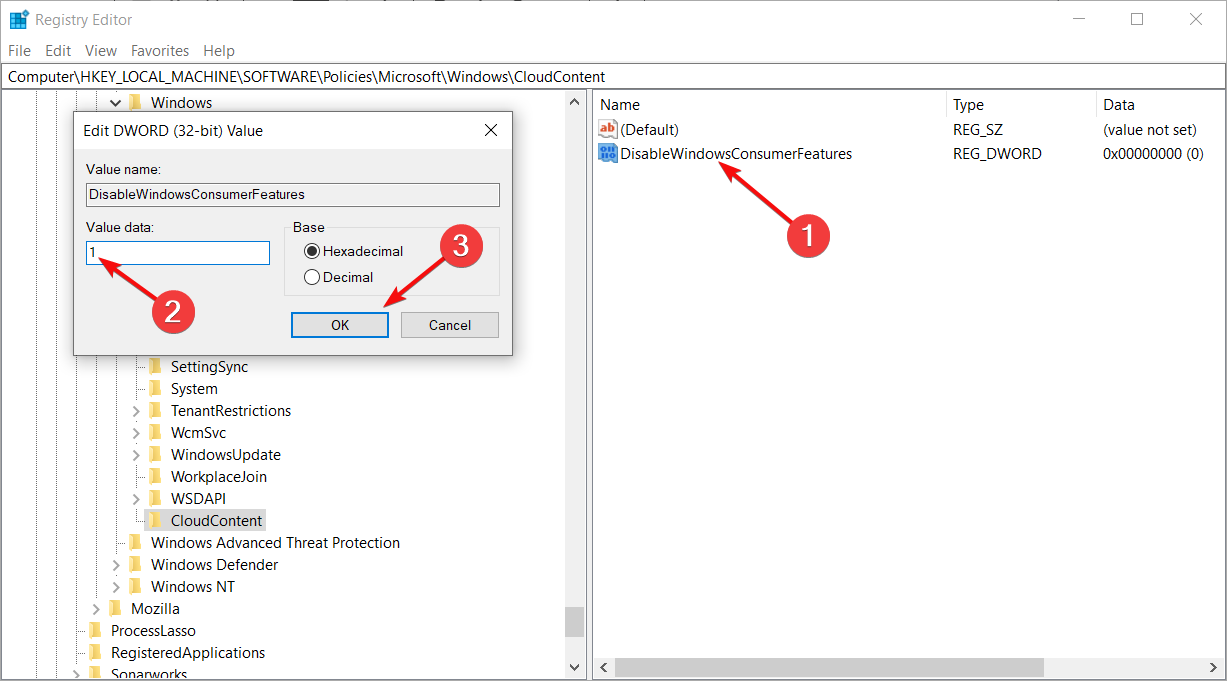Click the System folder icon in tree
The image size is (1227, 681).
coord(155,388)
